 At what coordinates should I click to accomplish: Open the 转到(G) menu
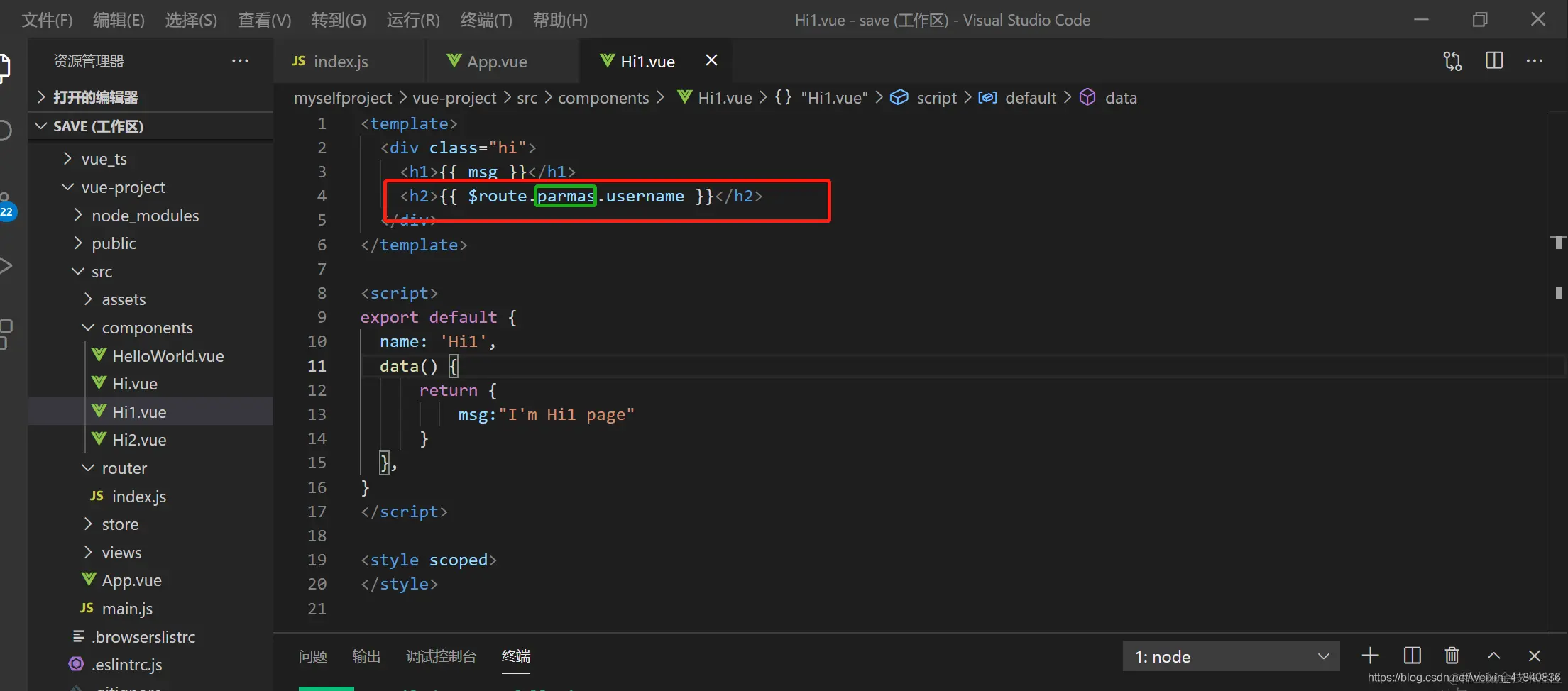(x=339, y=20)
